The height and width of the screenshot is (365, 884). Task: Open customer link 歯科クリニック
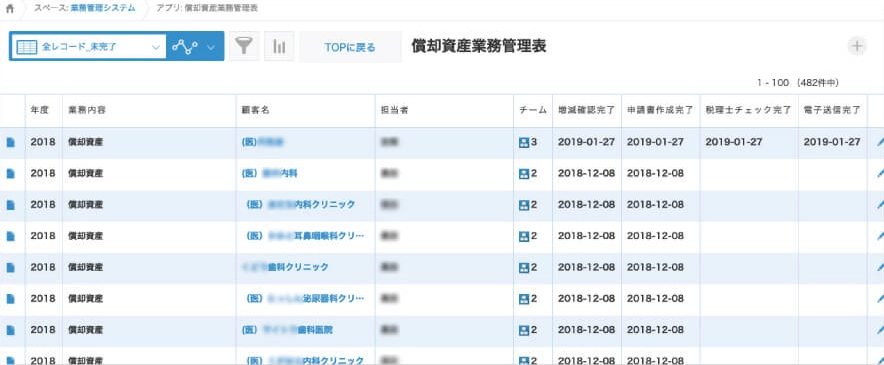point(285,267)
